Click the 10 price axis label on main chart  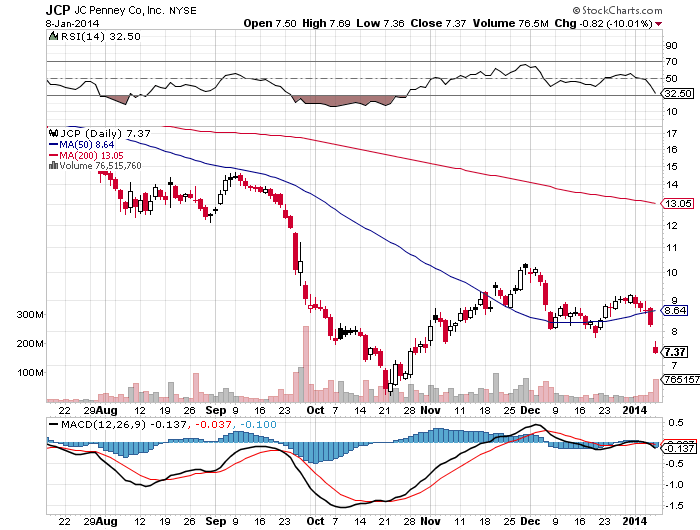(671, 273)
